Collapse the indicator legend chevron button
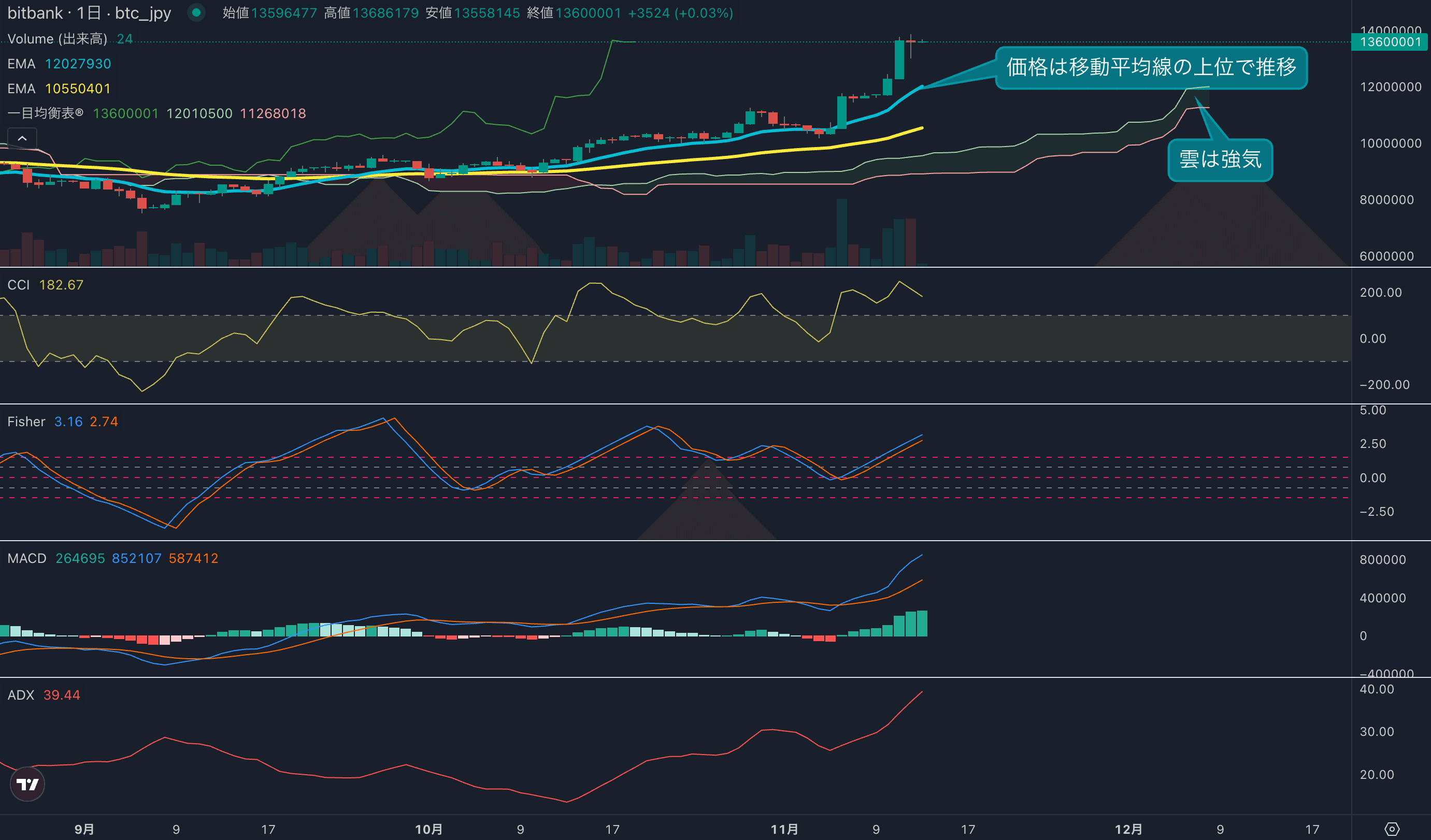 pos(22,138)
